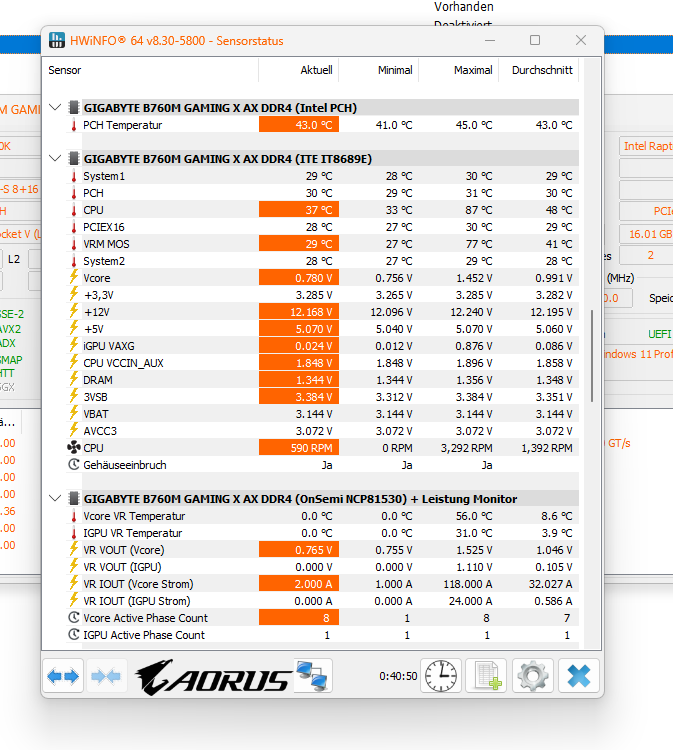Click the thermometer icon beside Vcore VR Temperatur
Screen dimensions: 673x750
74,516
